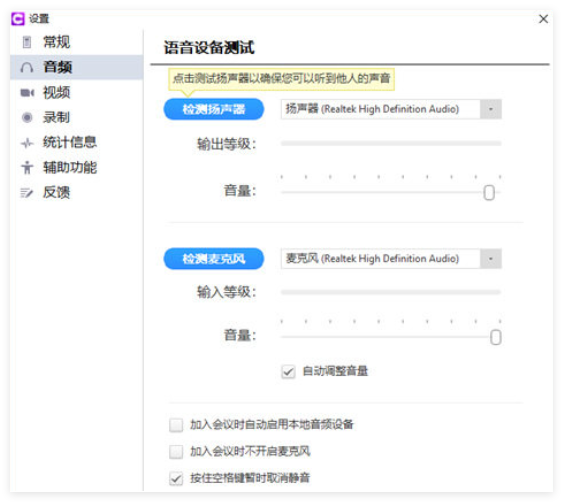This screenshot has height=502, width=563.
Task: Click the 输出等级 level bar
Action: pyautogui.click(x=391, y=143)
